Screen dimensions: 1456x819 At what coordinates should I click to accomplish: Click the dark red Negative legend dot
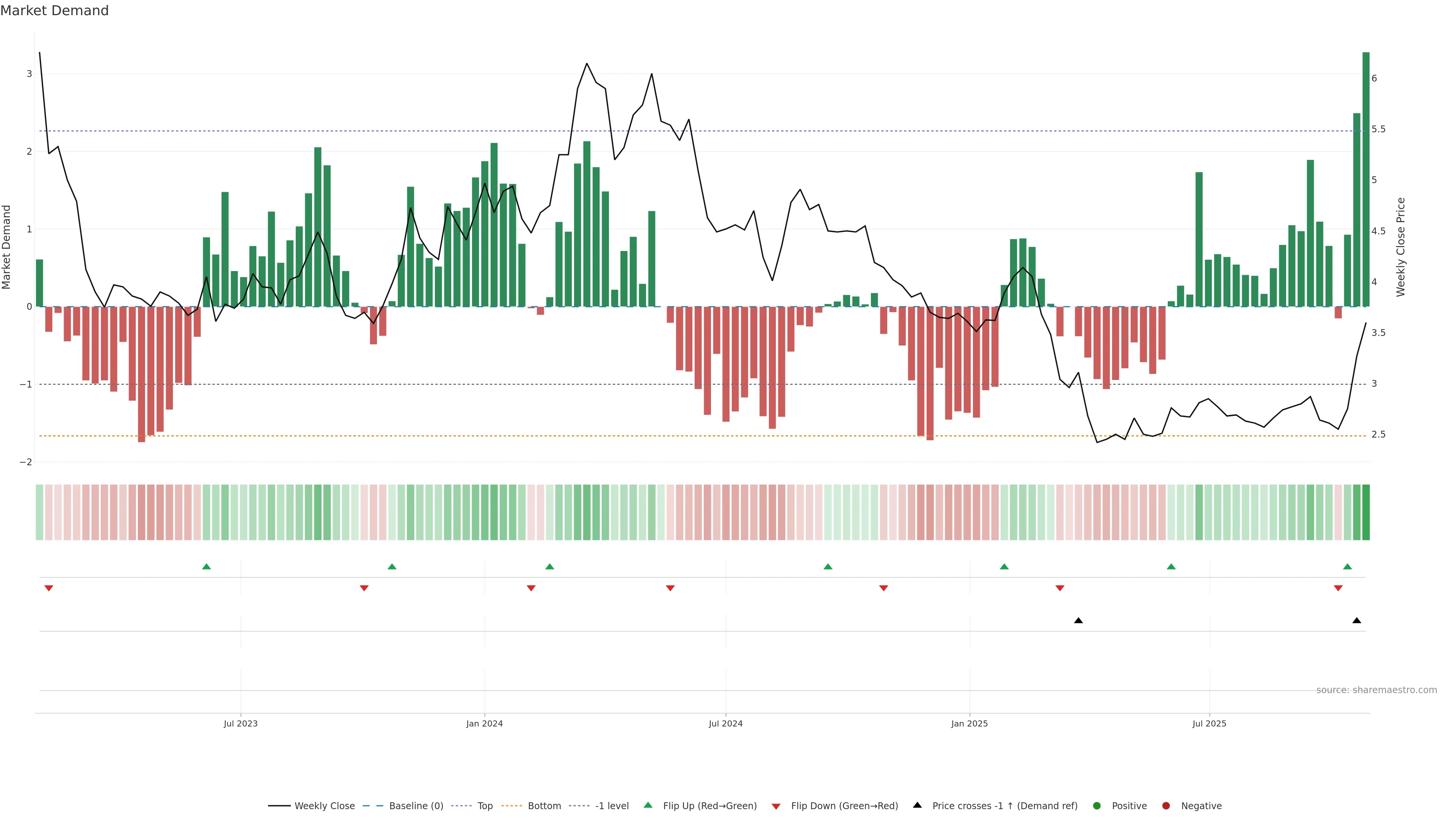(1166, 806)
